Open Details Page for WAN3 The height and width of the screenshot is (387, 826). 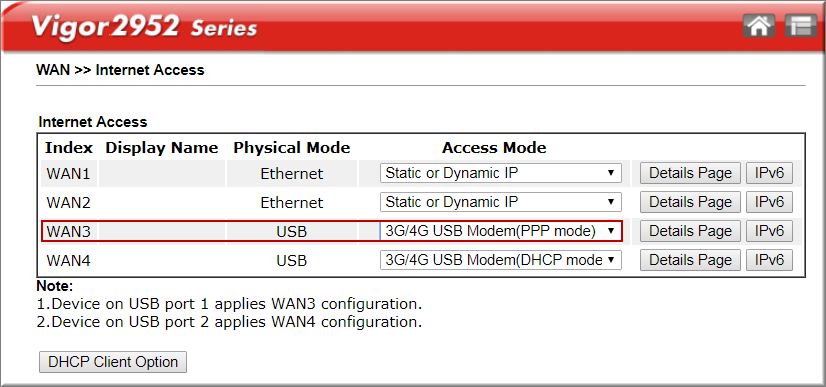tap(690, 231)
